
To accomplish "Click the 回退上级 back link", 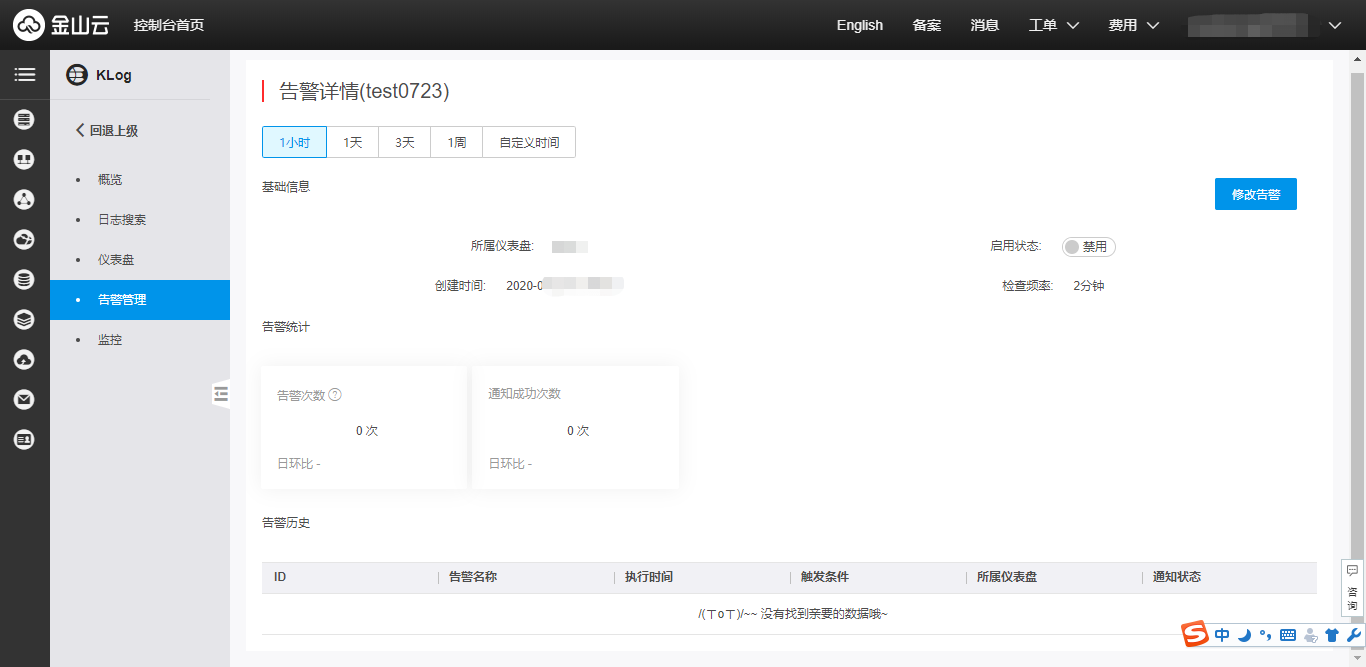I will 107,130.
